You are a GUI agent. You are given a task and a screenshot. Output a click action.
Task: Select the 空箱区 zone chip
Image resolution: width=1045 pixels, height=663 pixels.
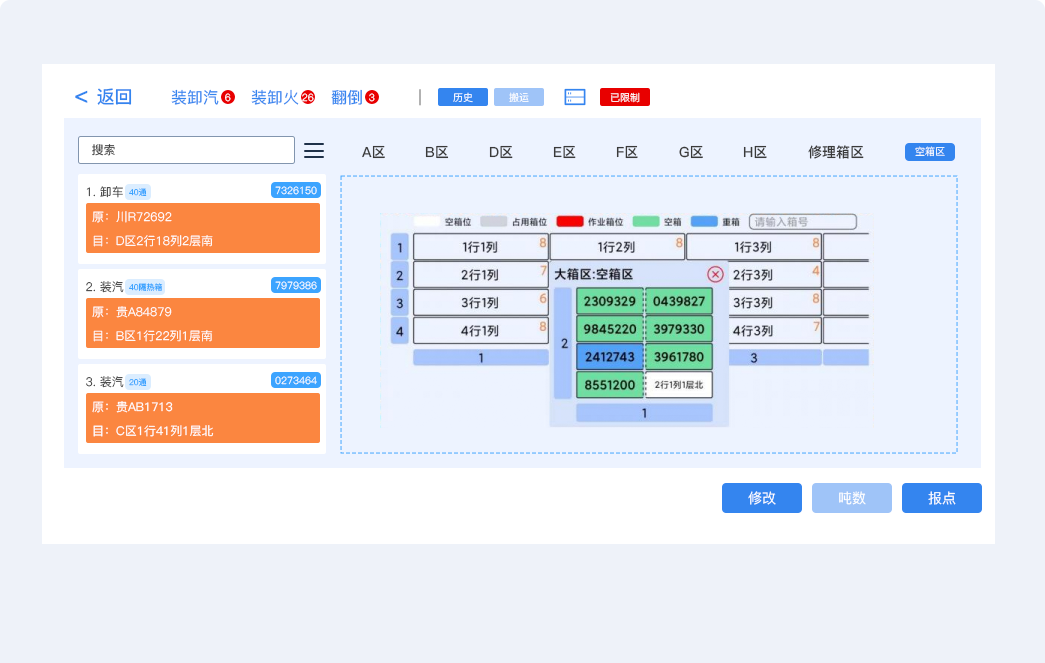(929, 152)
